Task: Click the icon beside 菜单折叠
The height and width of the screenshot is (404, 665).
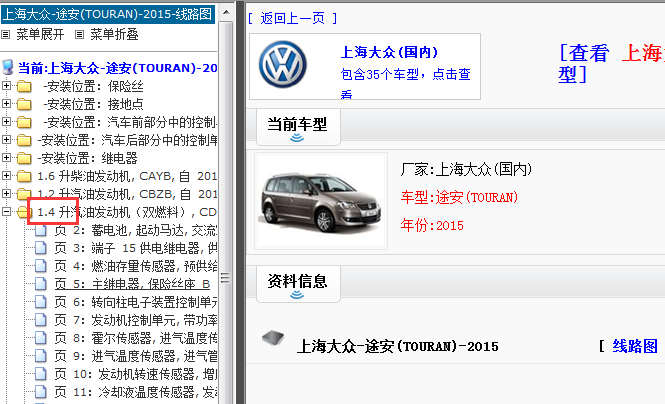Action: click(x=79, y=34)
